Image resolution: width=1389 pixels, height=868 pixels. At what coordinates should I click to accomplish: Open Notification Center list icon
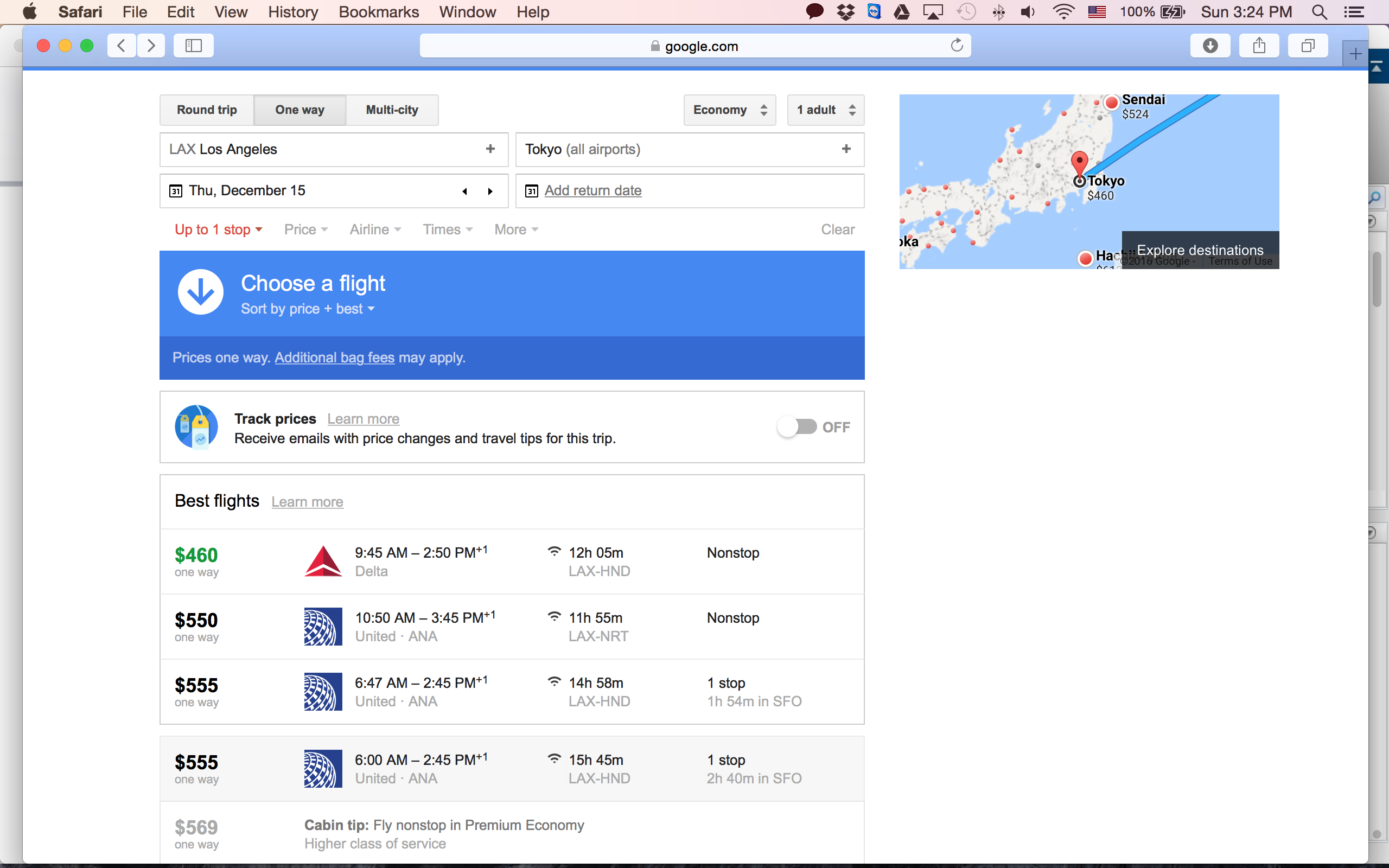point(1354,12)
